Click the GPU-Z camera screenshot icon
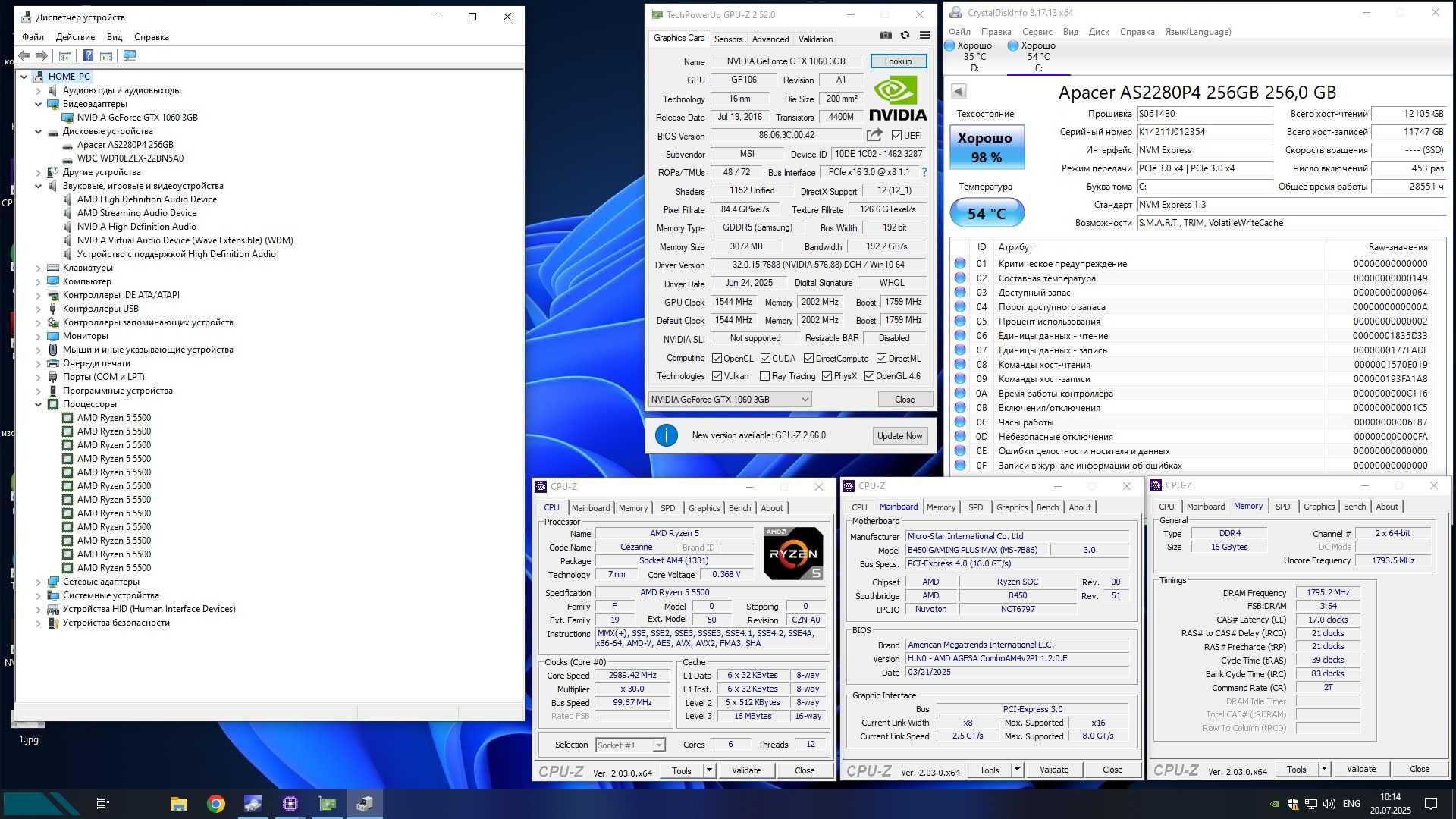Image resolution: width=1456 pixels, height=819 pixels. tap(885, 35)
